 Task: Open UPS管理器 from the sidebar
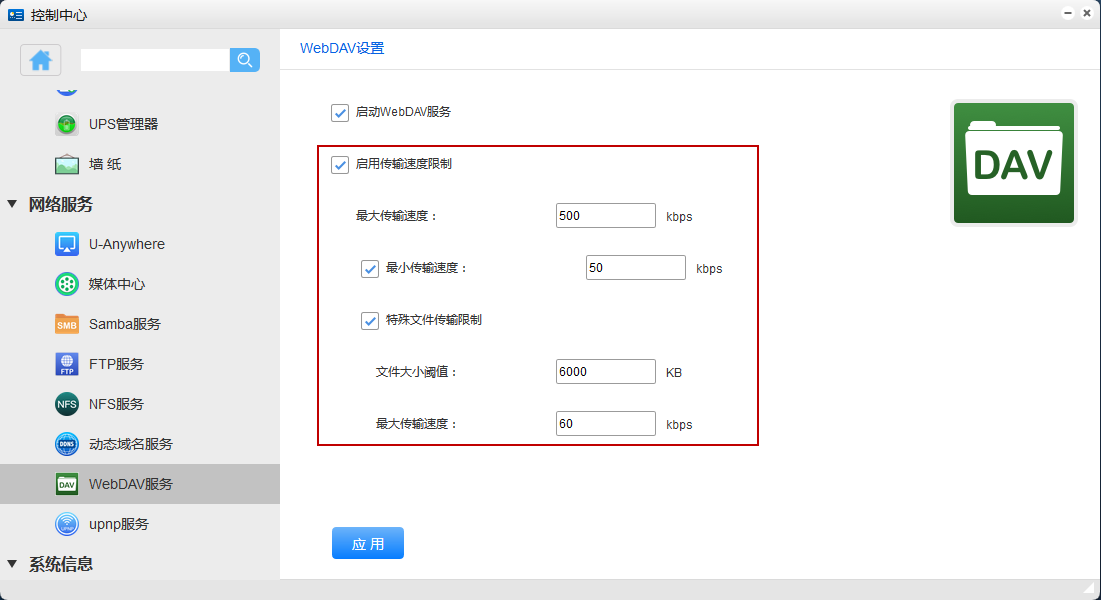123,124
